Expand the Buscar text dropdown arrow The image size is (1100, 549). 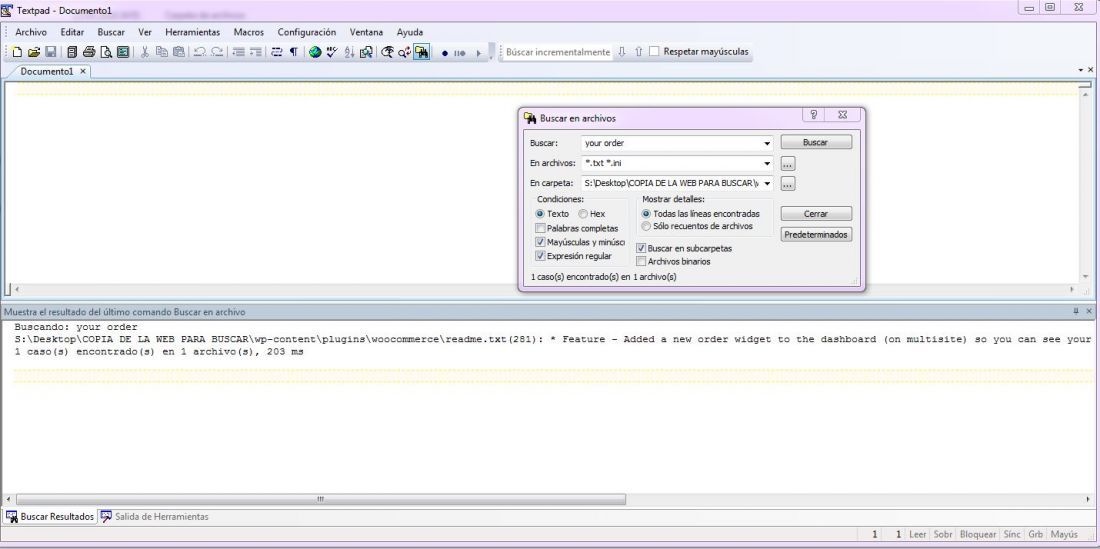[767, 143]
